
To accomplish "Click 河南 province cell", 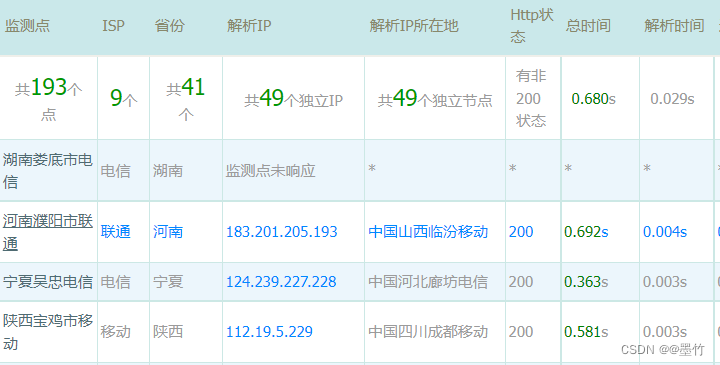I will (168, 232).
